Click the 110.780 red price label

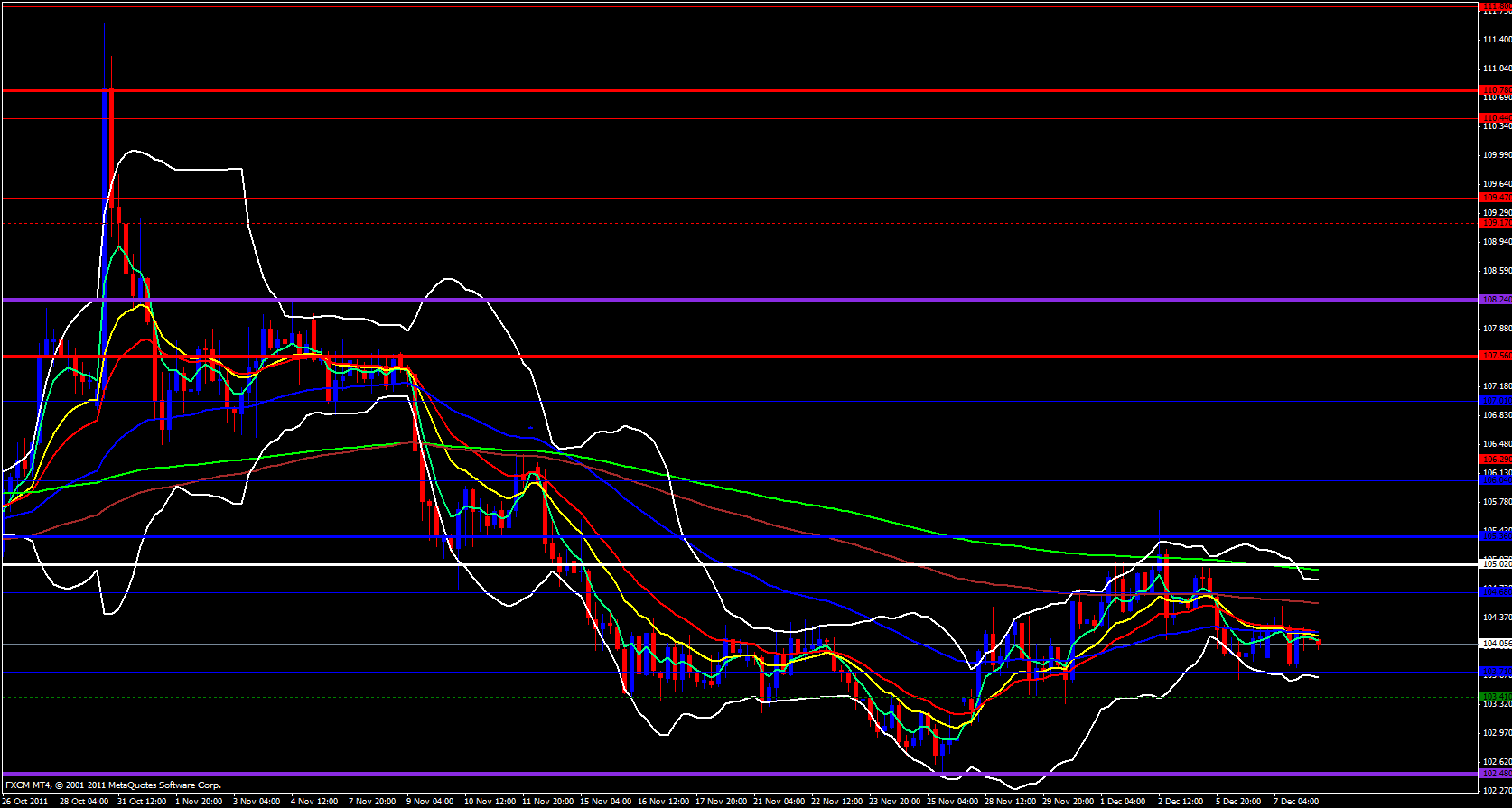tap(1496, 90)
